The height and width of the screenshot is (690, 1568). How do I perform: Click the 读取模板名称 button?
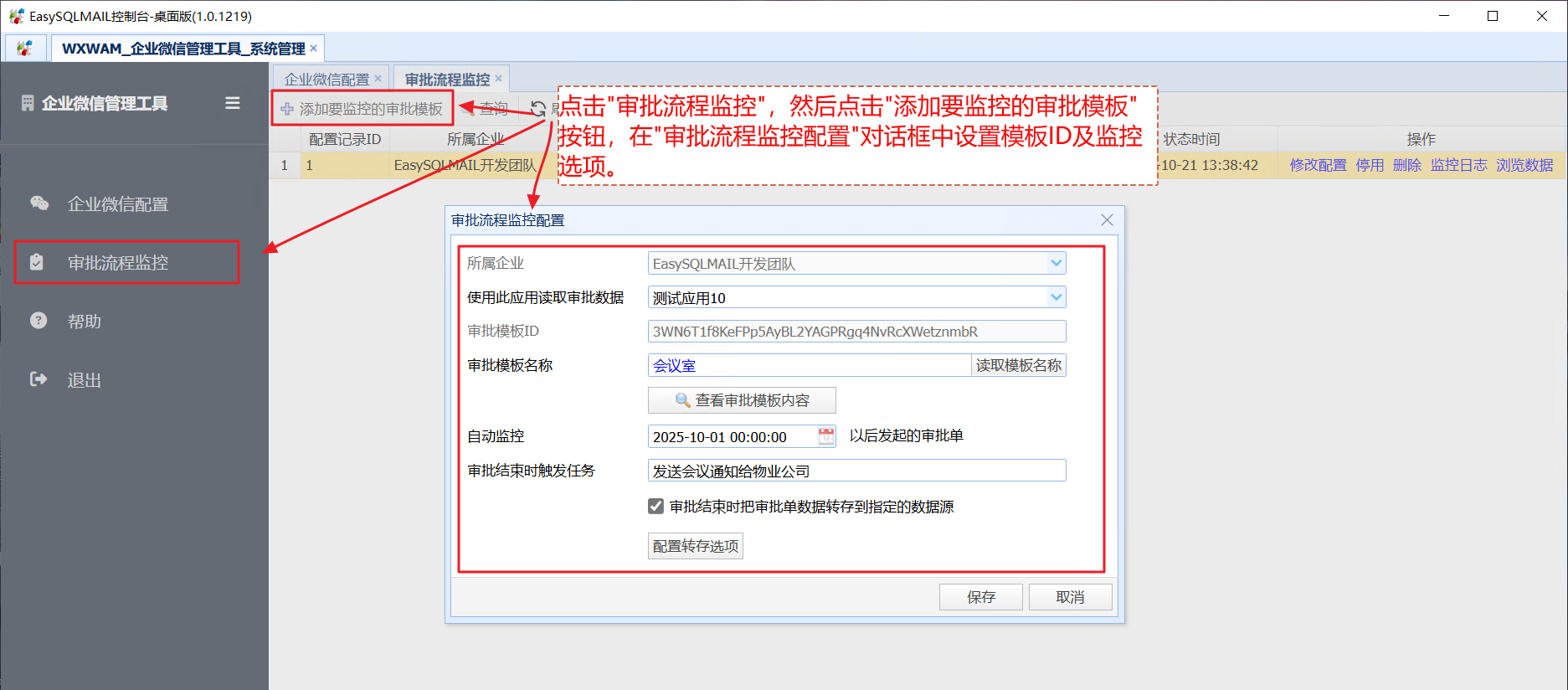click(x=1018, y=365)
